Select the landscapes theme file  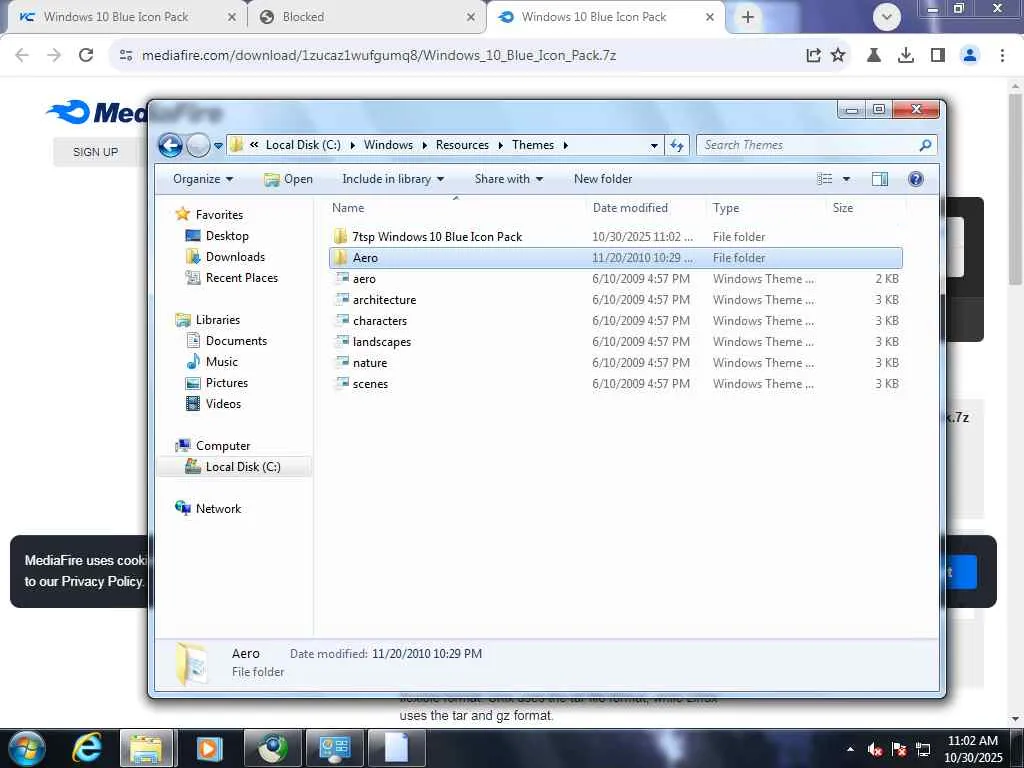pyautogui.click(x=616, y=341)
